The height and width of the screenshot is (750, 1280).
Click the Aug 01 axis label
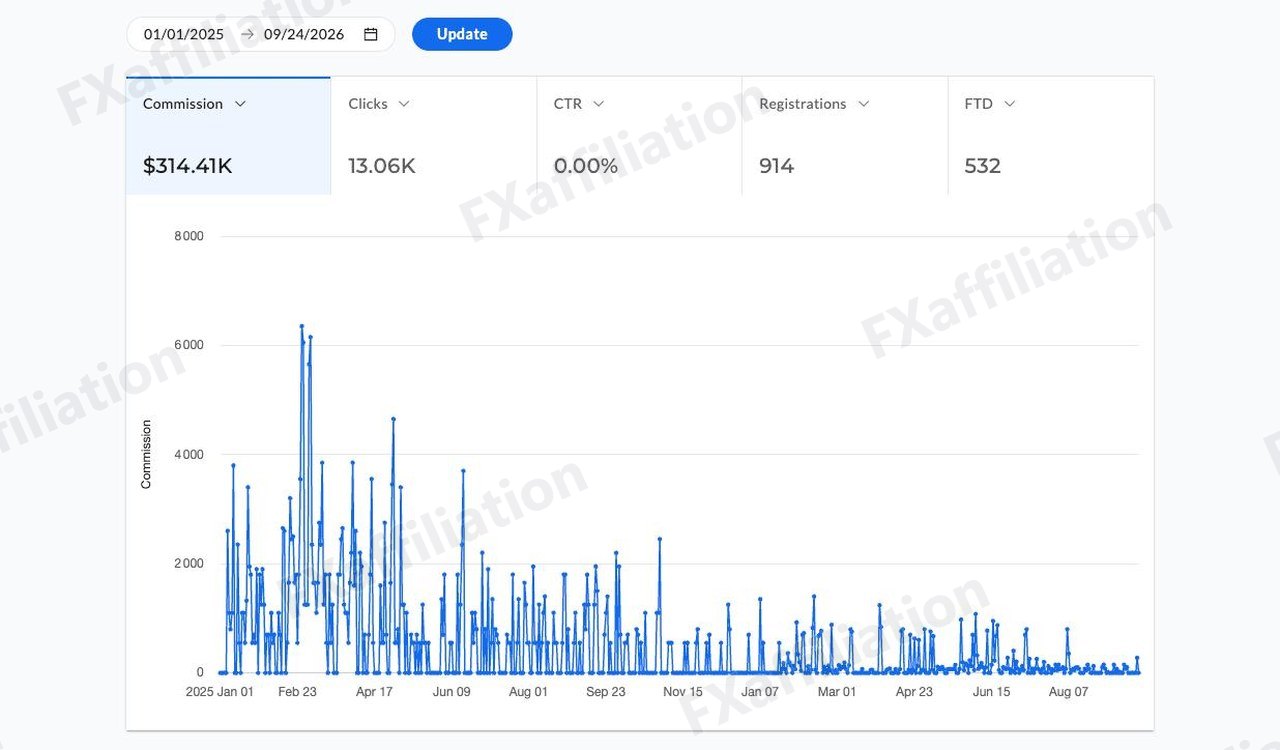click(528, 692)
